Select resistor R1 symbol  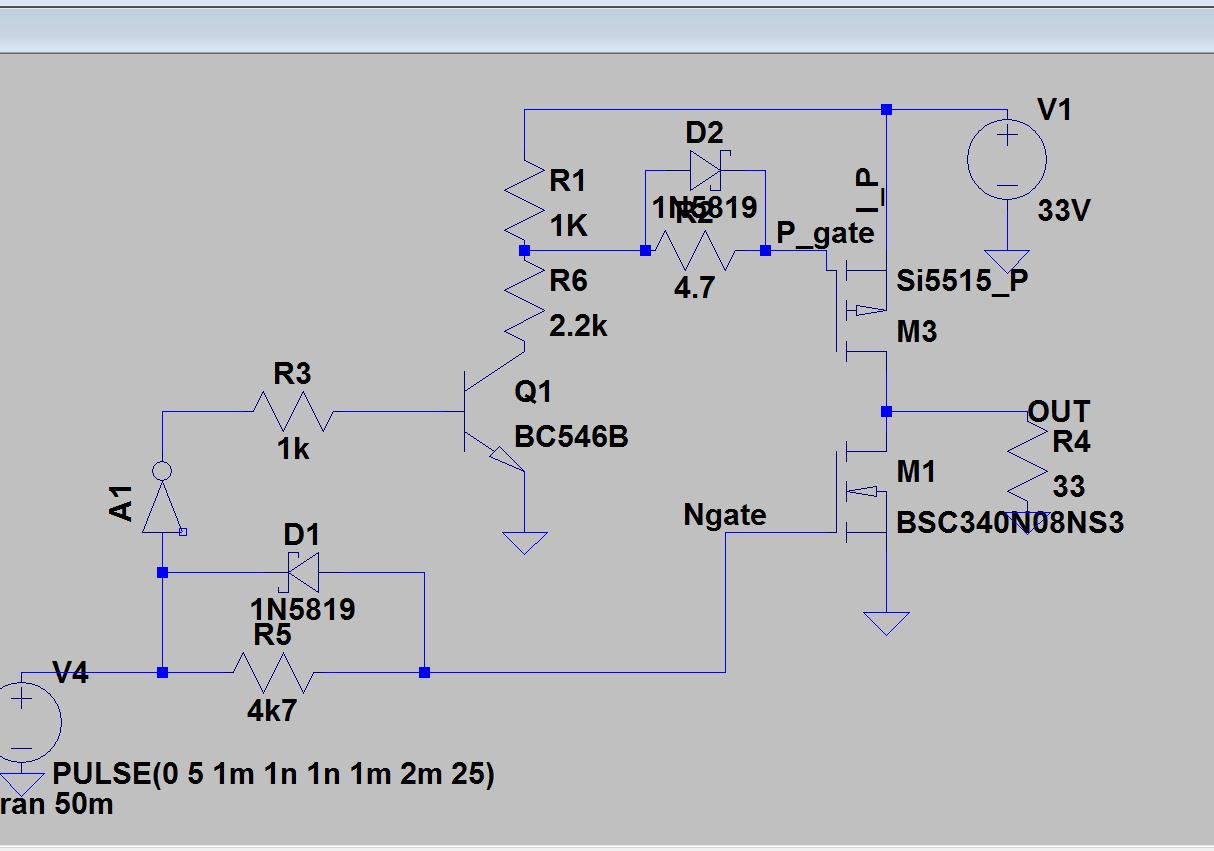(x=525, y=199)
